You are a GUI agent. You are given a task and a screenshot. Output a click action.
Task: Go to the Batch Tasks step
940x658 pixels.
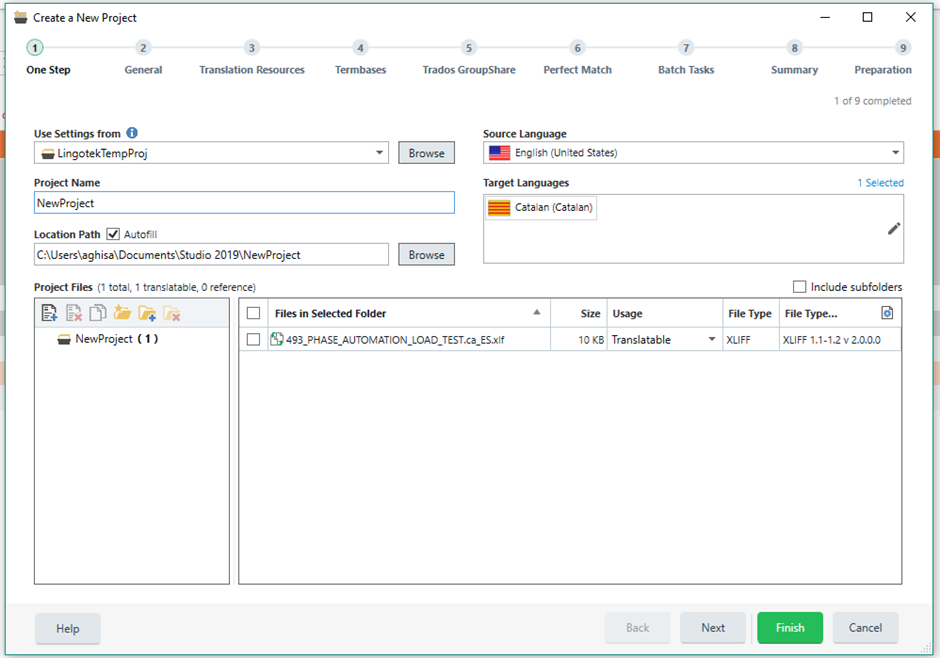[x=686, y=58]
